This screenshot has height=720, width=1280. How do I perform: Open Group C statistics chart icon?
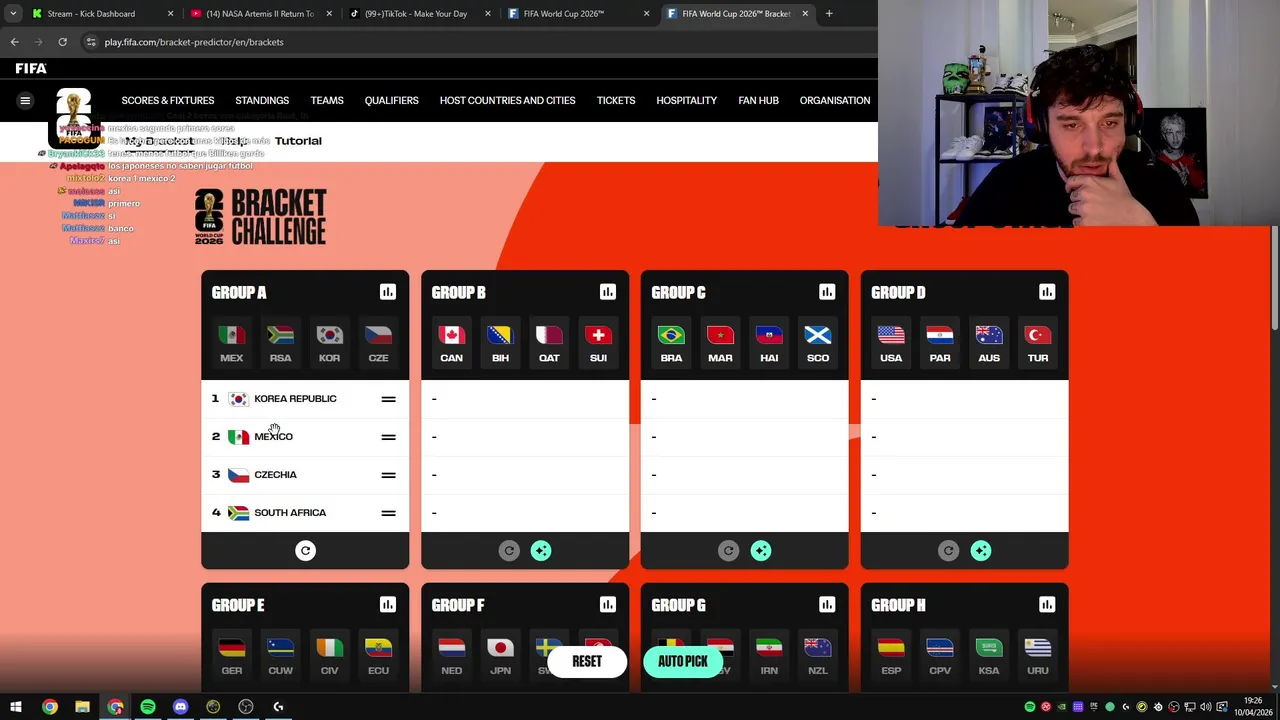tap(827, 292)
